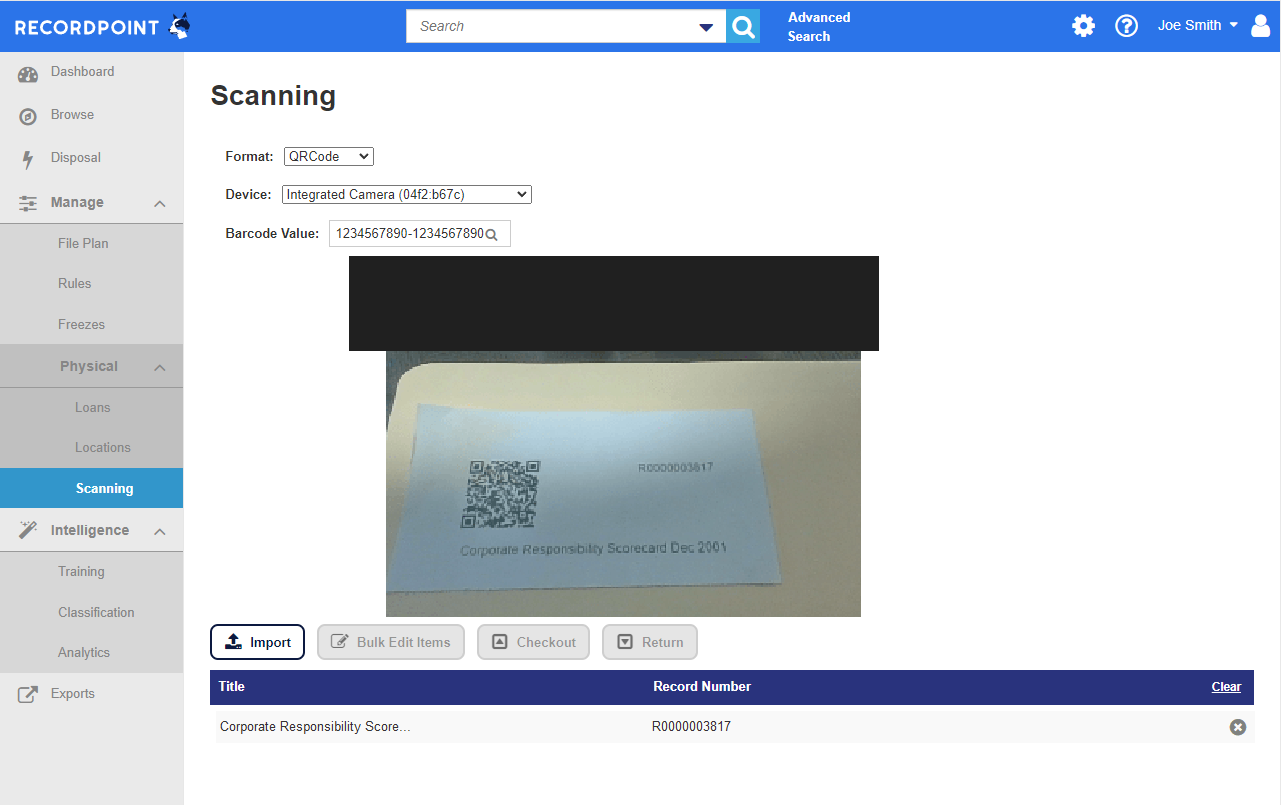Open the Device camera dropdown
Image resolution: width=1281 pixels, height=805 pixels.
pyautogui.click(x=407, y=194)
